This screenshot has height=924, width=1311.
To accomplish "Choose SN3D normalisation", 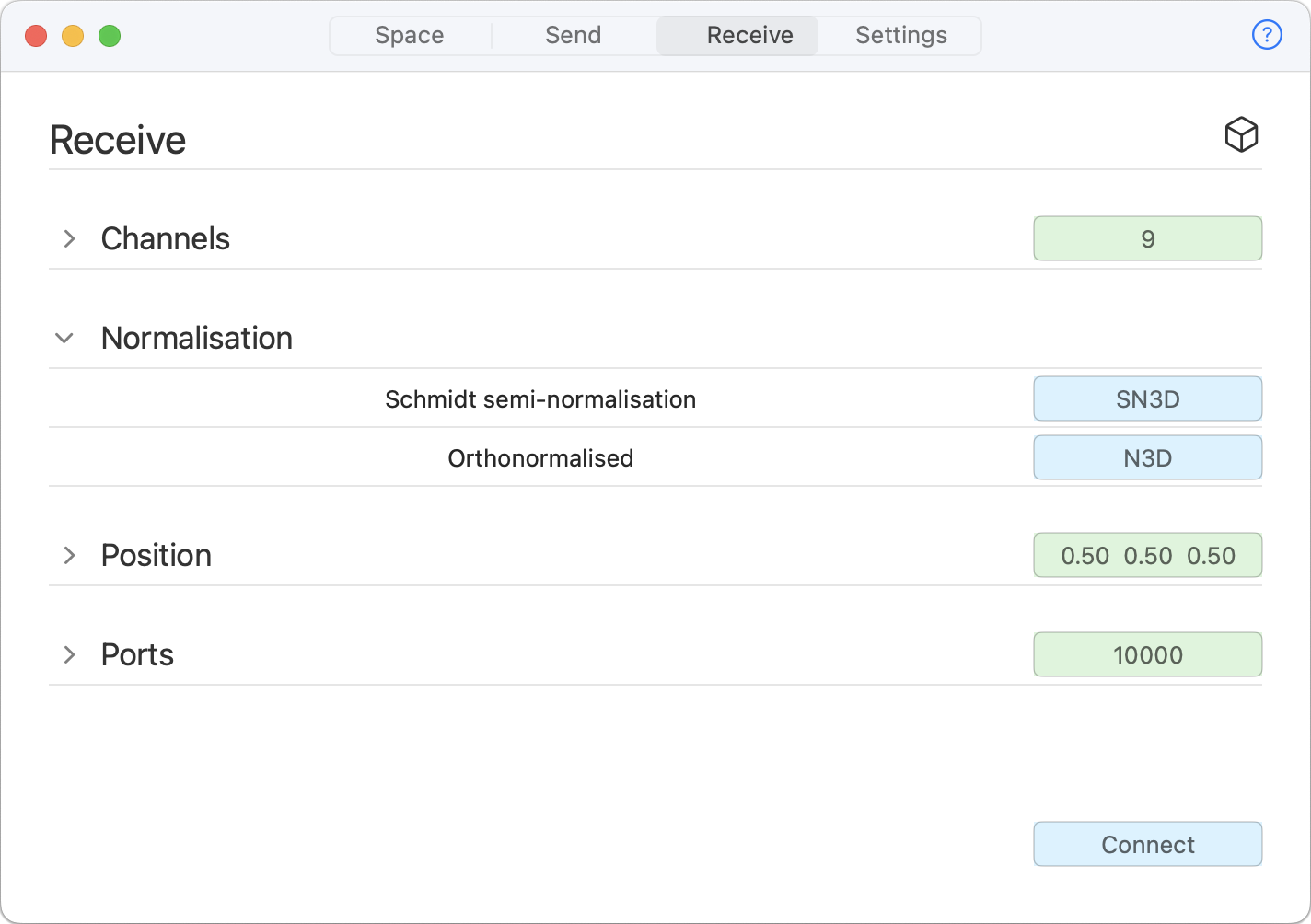I will (1147, 399).
